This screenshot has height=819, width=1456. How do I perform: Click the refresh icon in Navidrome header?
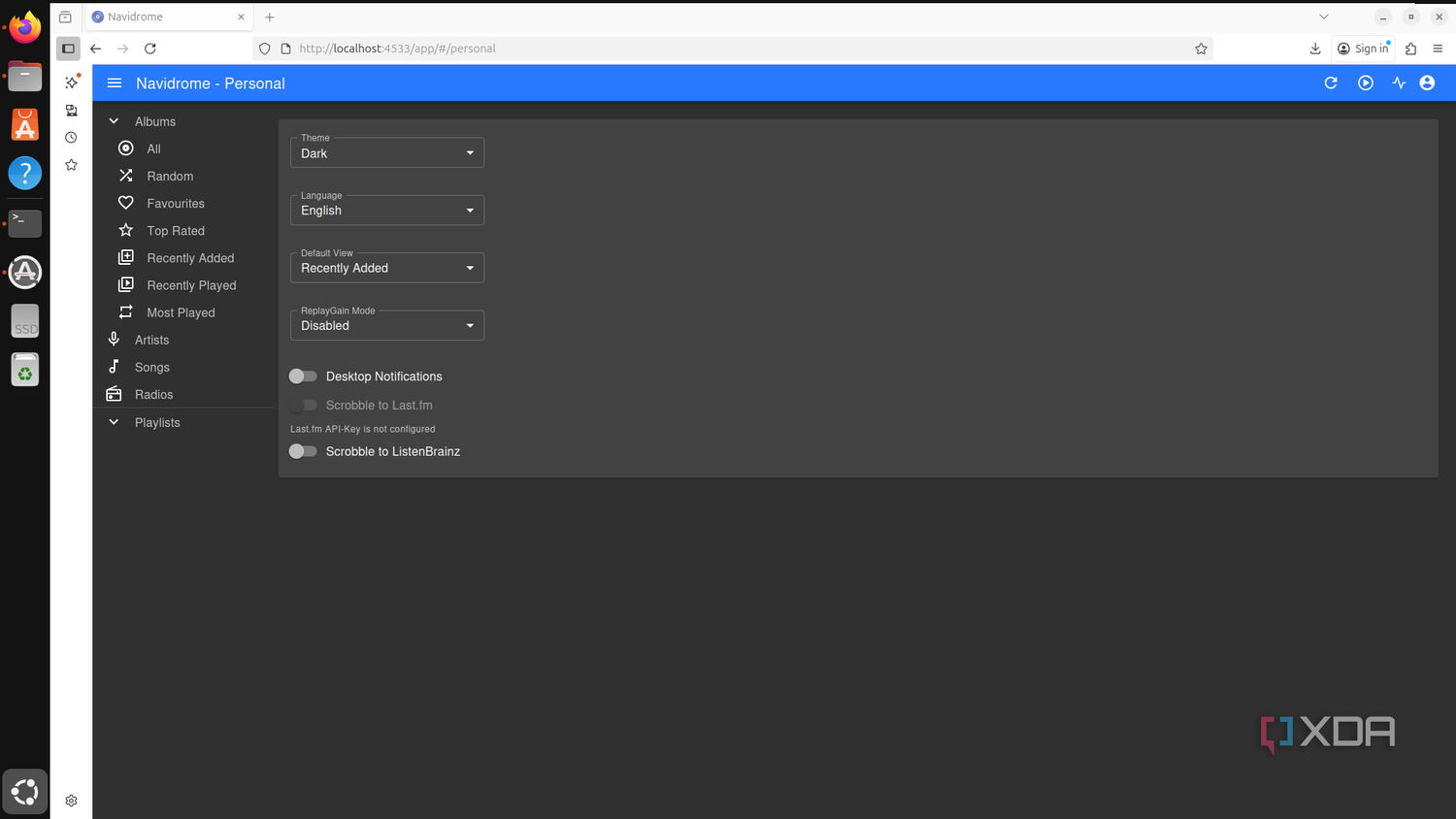click(x=1331, y=83)
